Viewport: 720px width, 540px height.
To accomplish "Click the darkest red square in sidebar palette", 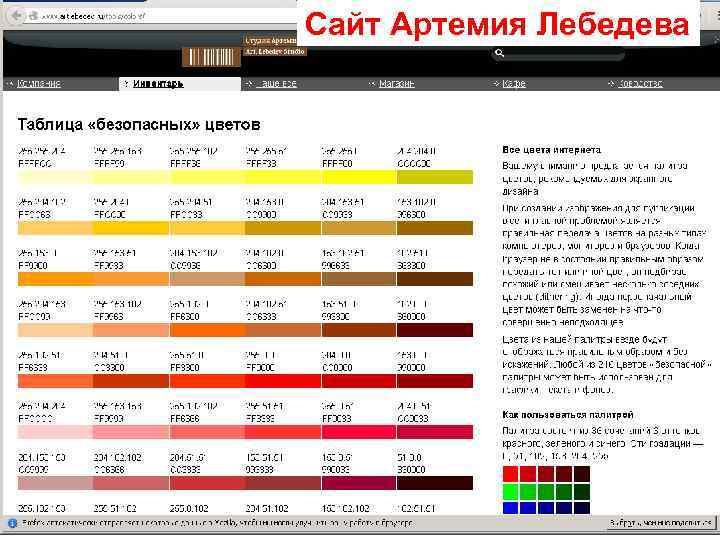I will click(582, 474).
